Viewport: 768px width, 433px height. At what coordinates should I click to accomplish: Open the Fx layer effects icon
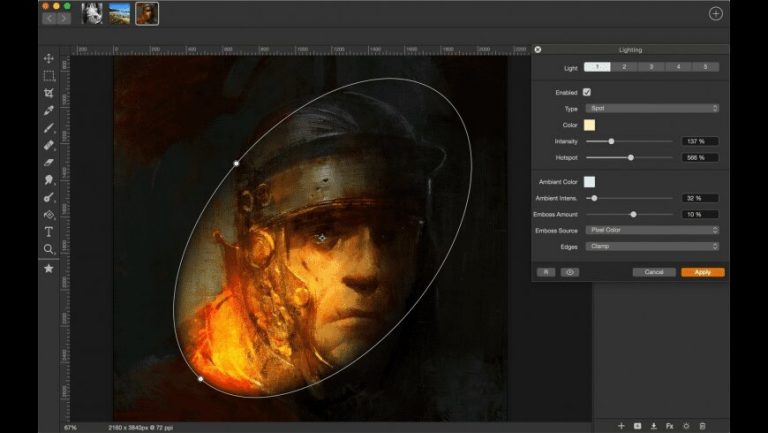670,426
